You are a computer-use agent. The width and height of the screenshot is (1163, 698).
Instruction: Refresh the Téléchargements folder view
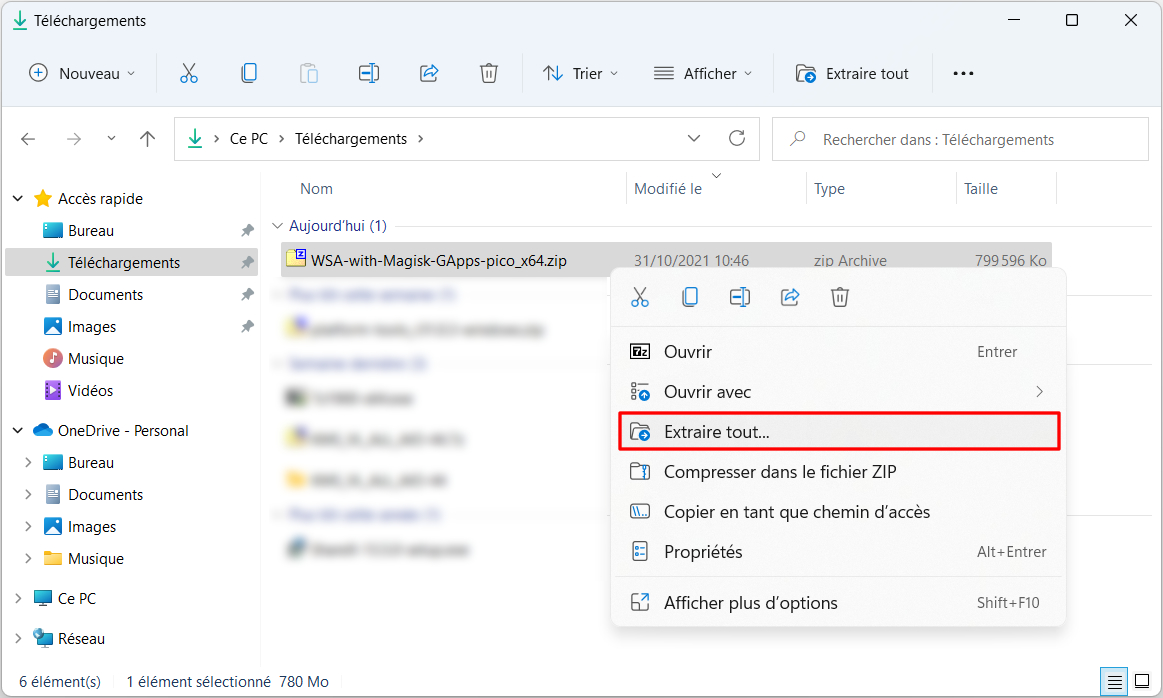[737, 138]
